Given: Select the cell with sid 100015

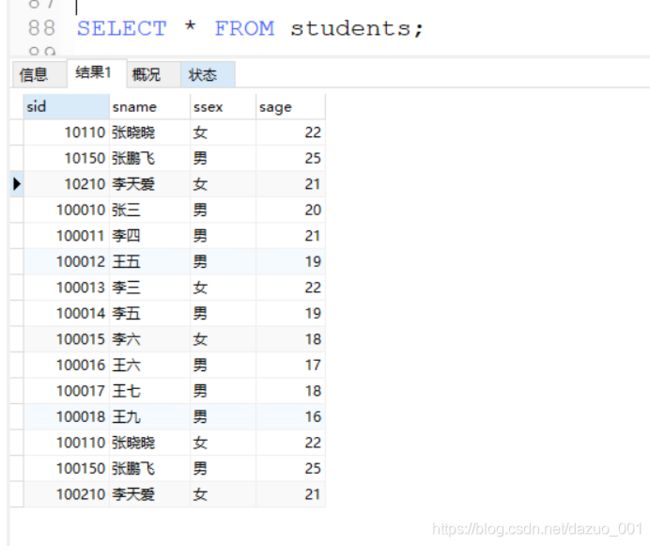Looking at the screenshot, I should coord(66,339).
